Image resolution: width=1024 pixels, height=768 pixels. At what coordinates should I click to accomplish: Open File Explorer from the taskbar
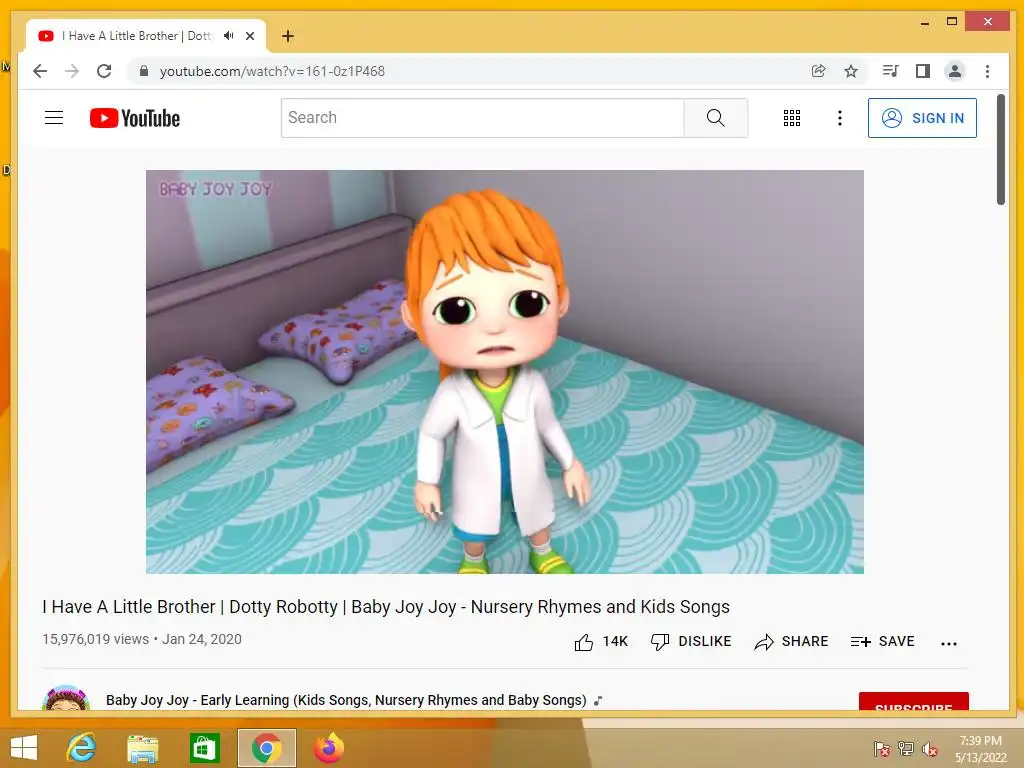coord(142,748)
